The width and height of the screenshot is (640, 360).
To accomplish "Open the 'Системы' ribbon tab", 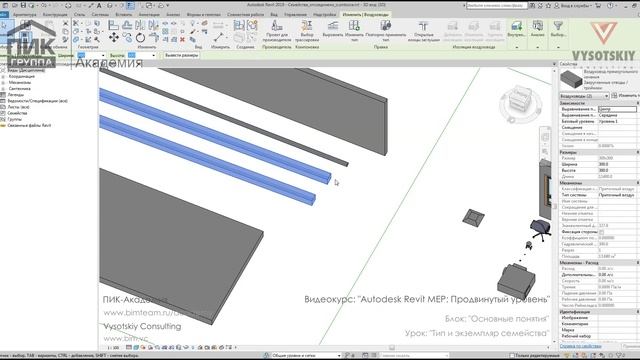I will pyautogui.click(x=100, y=14).
